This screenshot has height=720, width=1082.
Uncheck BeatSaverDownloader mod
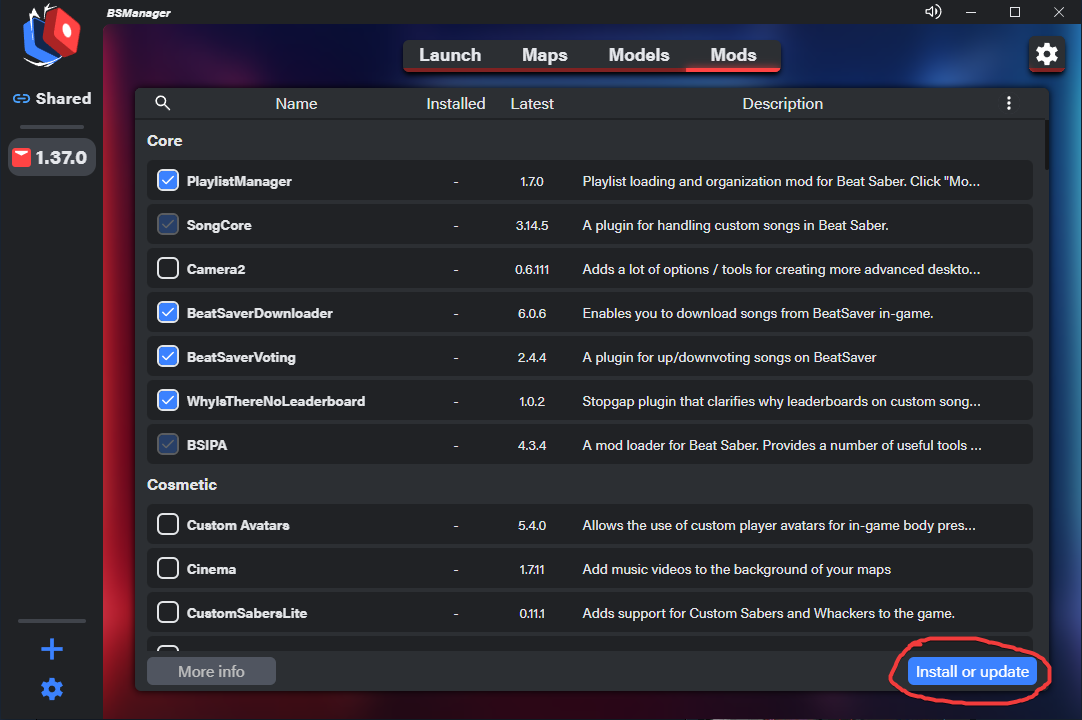pos(168,312)
